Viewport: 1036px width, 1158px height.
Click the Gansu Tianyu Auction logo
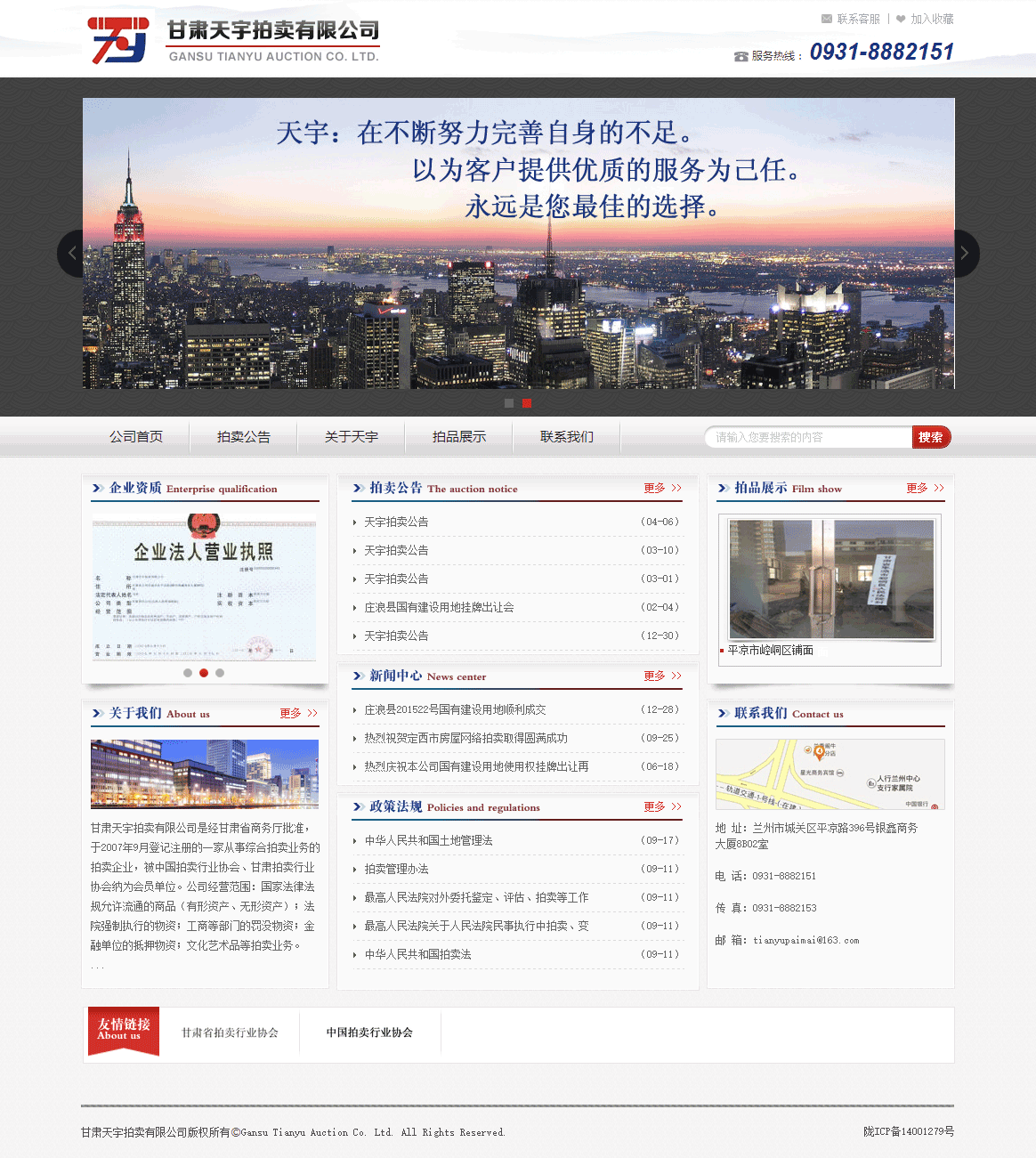(x=233, y=40)
